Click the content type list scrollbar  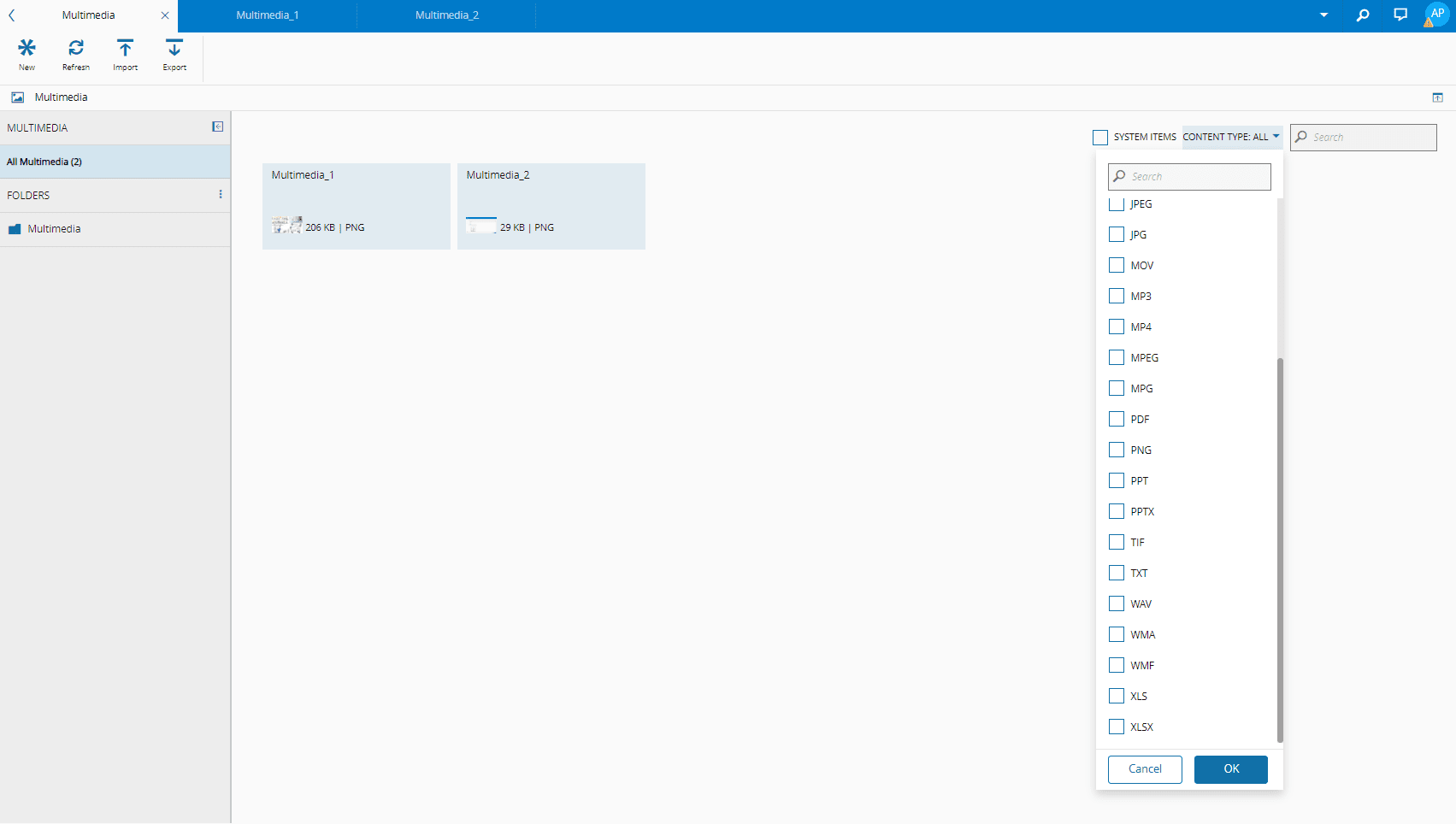[x=1280, y=547]
